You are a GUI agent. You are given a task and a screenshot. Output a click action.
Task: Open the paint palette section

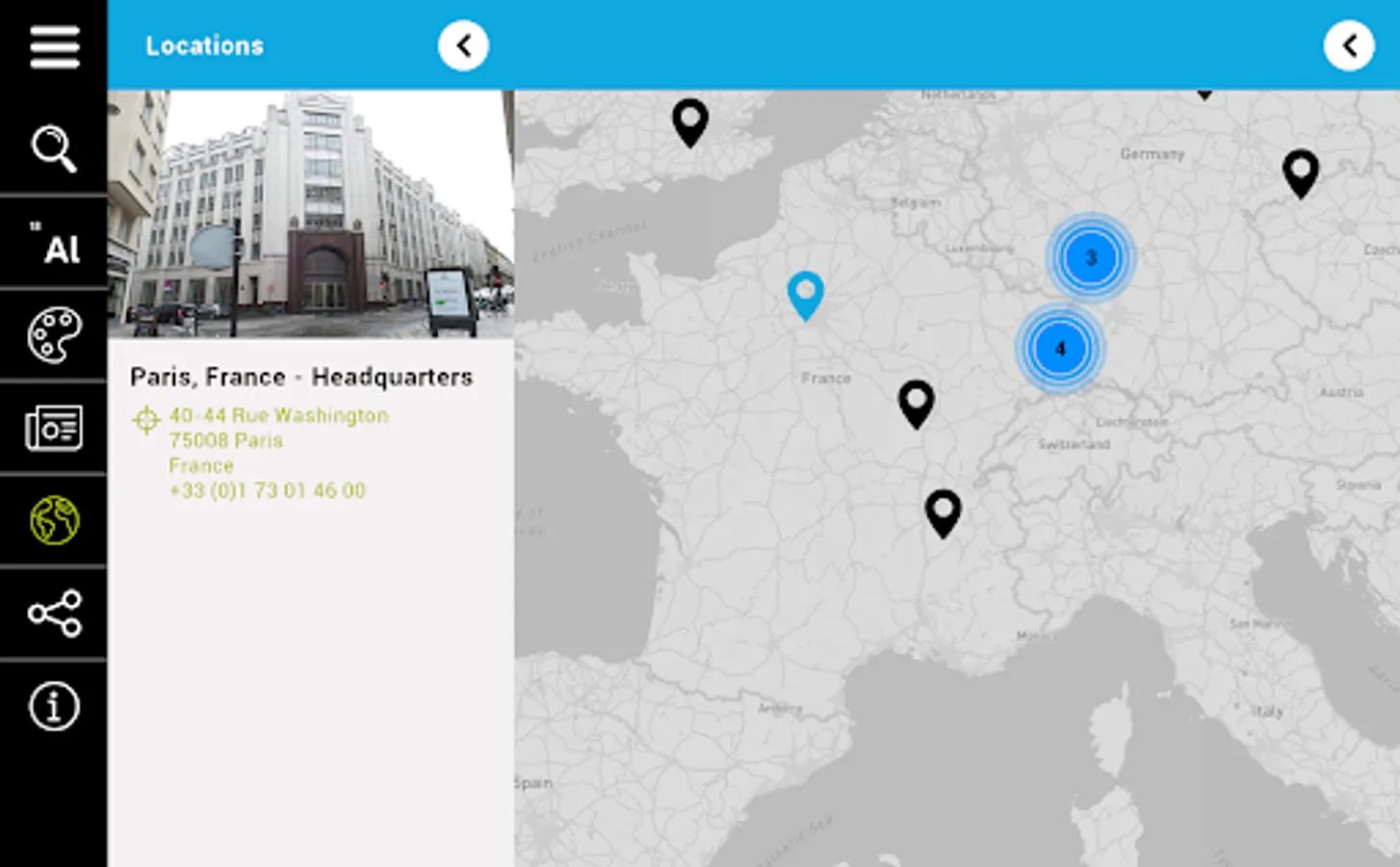54,334
